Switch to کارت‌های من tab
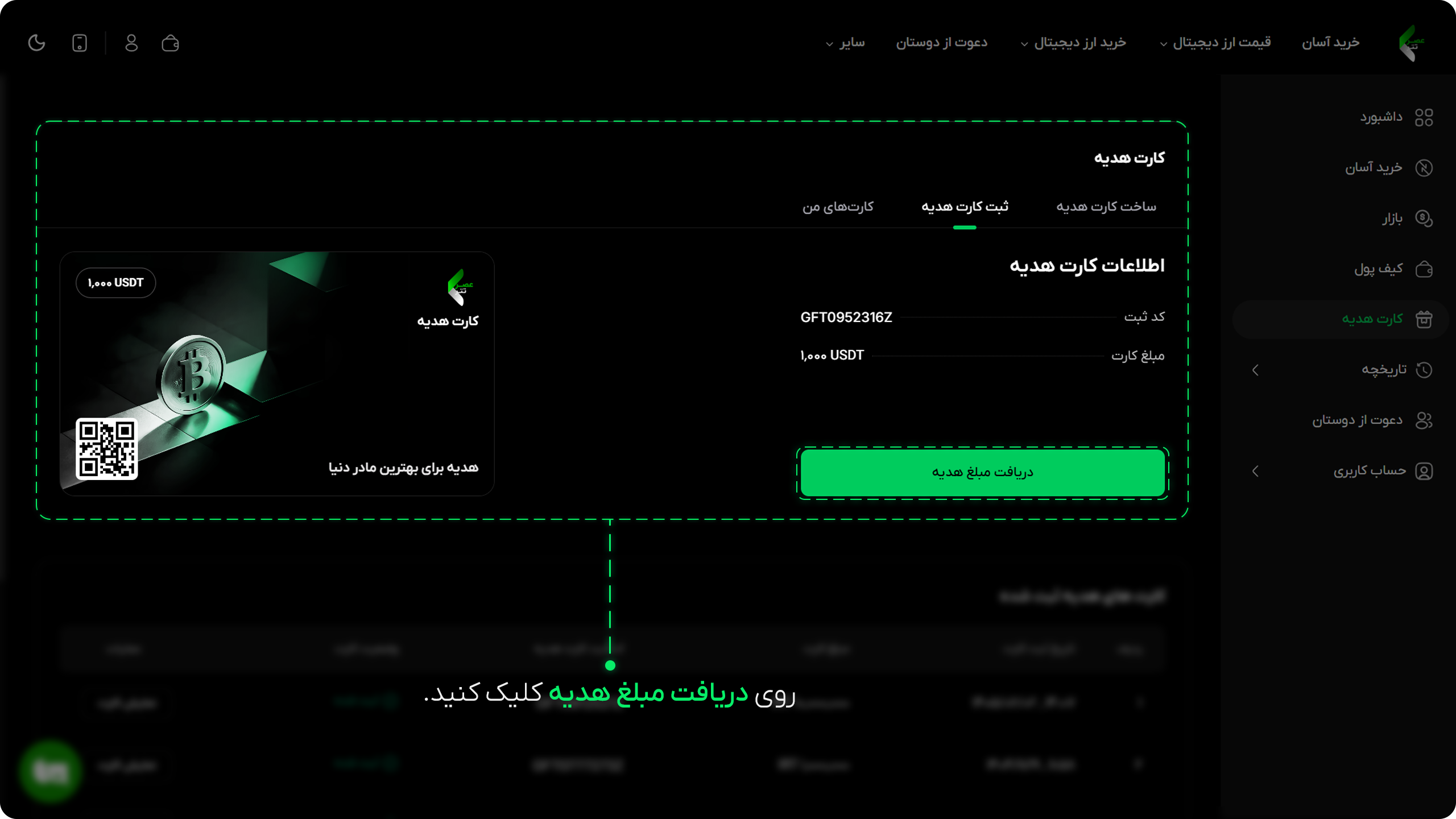The width and height of the screenshot is (1456, 819). (838, 206)
